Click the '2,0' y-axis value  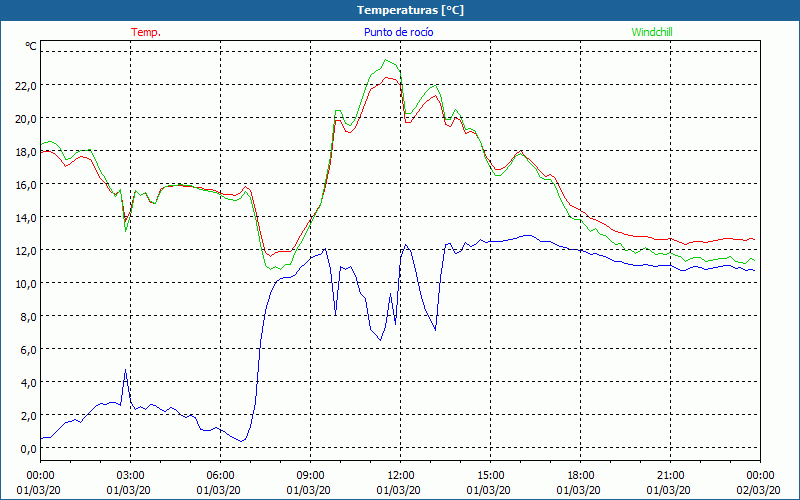click(29, 416)
